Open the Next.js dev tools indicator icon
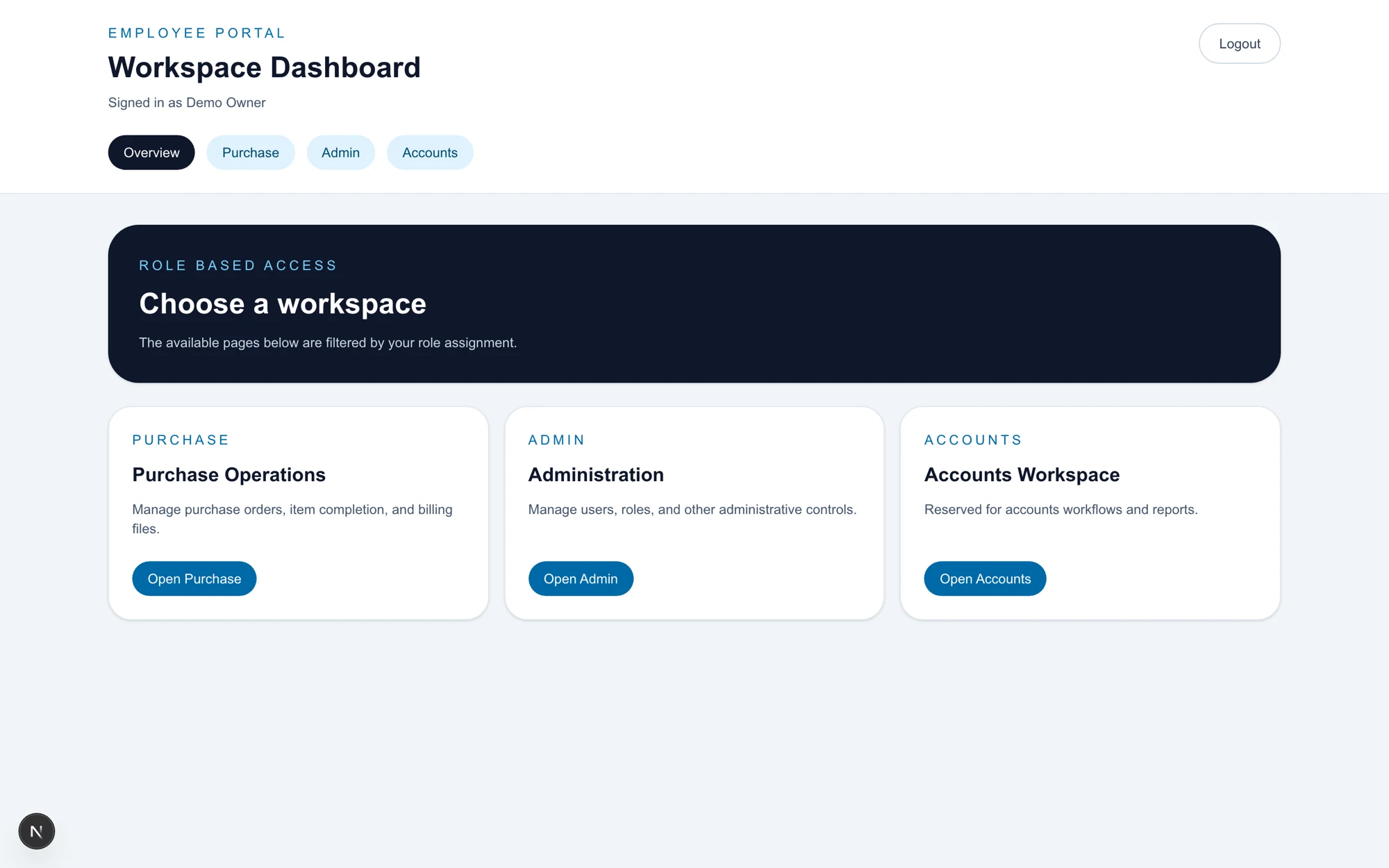This screenshot has width=1389, height=868. coord(37,831)
